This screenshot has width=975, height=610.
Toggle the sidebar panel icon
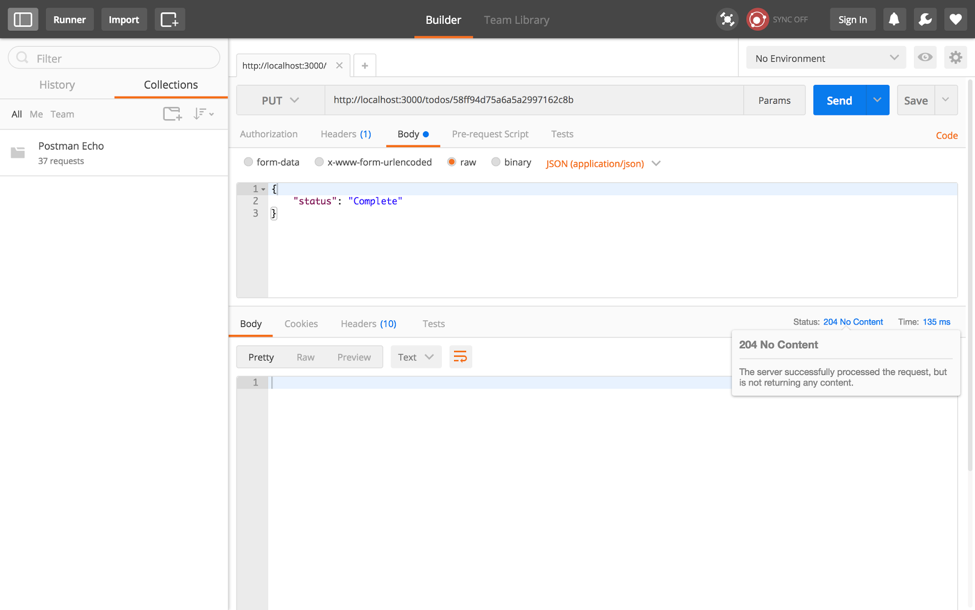23,19
